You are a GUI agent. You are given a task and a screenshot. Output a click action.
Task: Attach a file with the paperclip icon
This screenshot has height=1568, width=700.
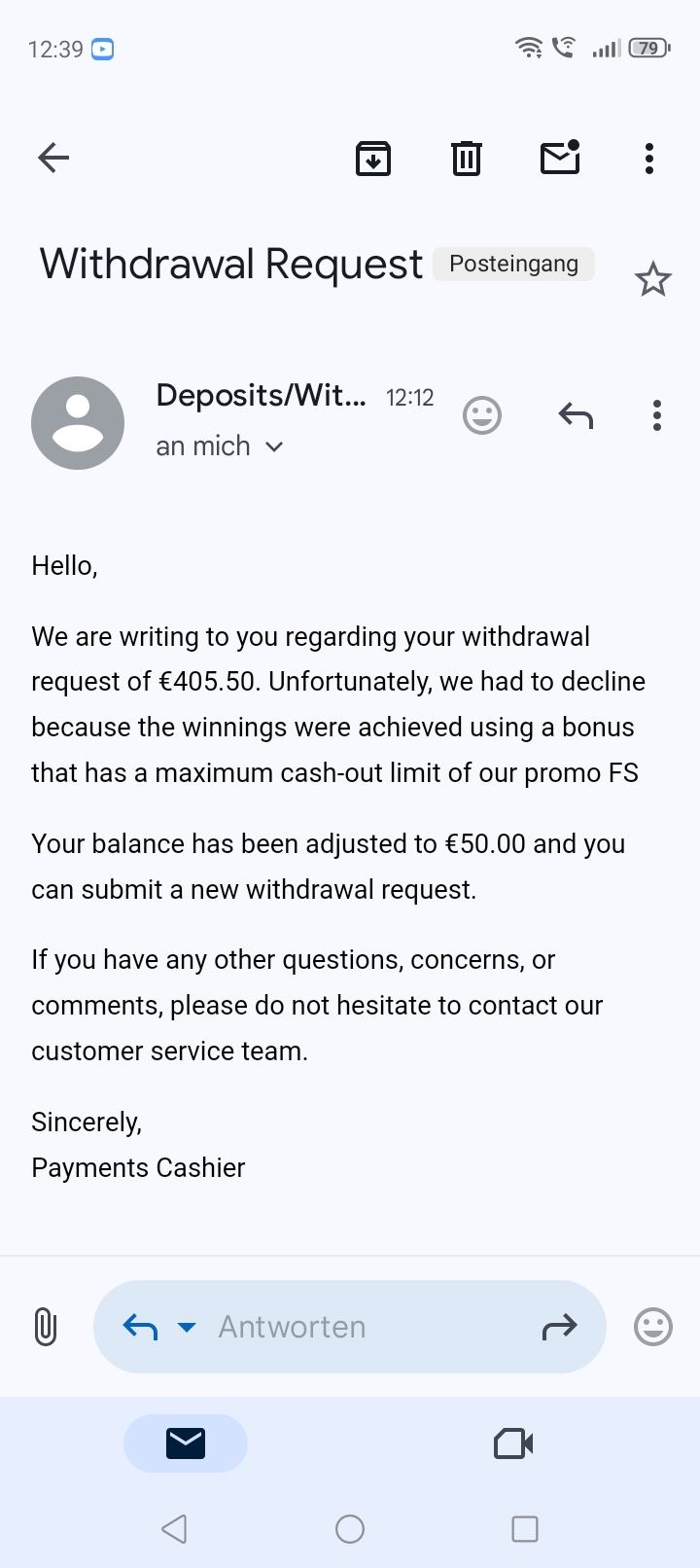(46, 1327)
